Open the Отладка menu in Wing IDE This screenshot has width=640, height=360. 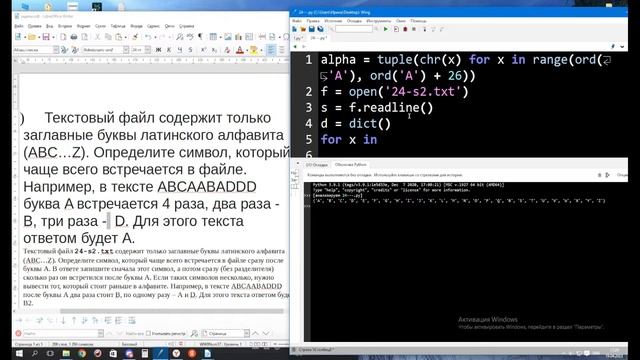pos(354,21)
